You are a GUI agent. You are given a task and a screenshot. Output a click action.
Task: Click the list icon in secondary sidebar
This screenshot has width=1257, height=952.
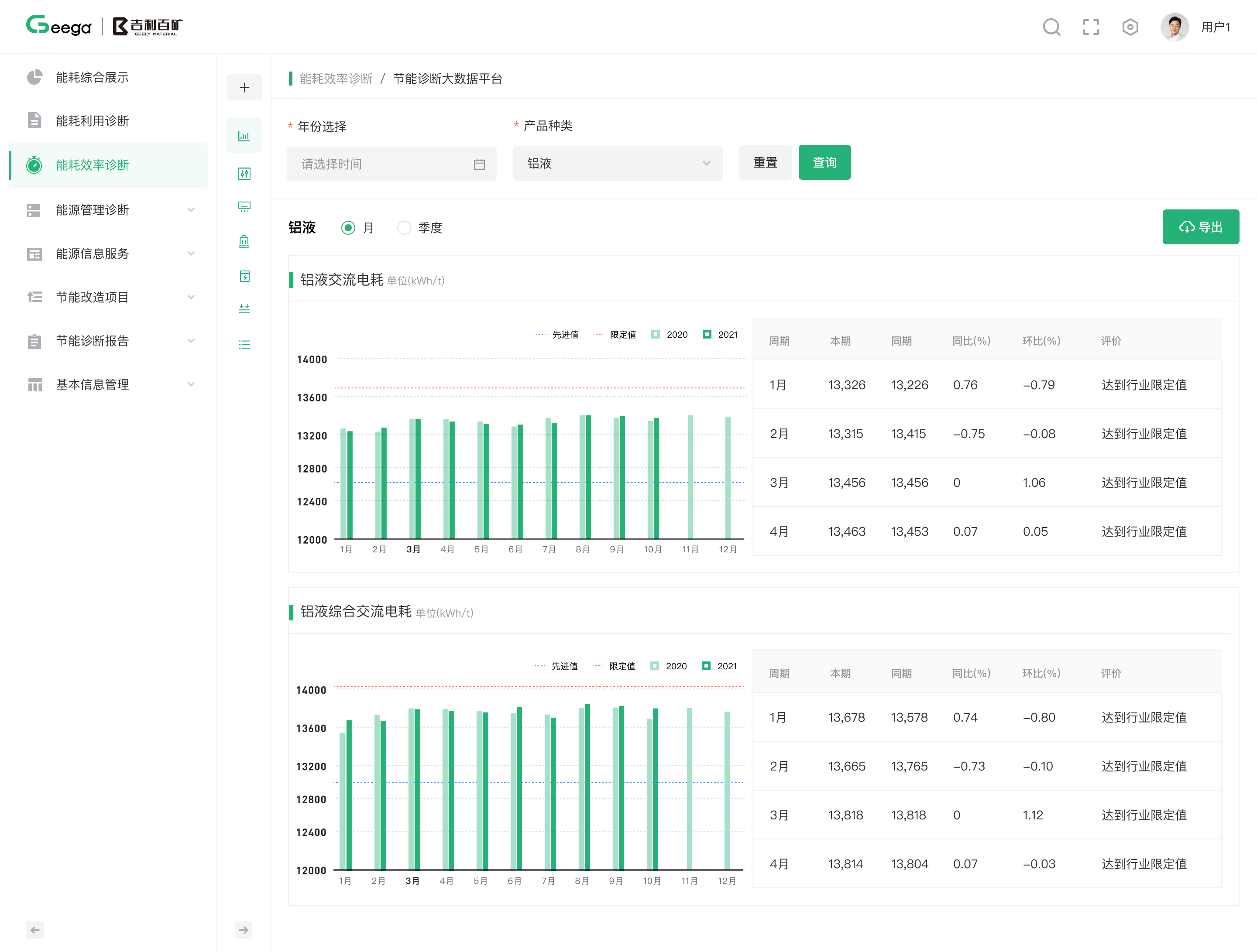244,345
